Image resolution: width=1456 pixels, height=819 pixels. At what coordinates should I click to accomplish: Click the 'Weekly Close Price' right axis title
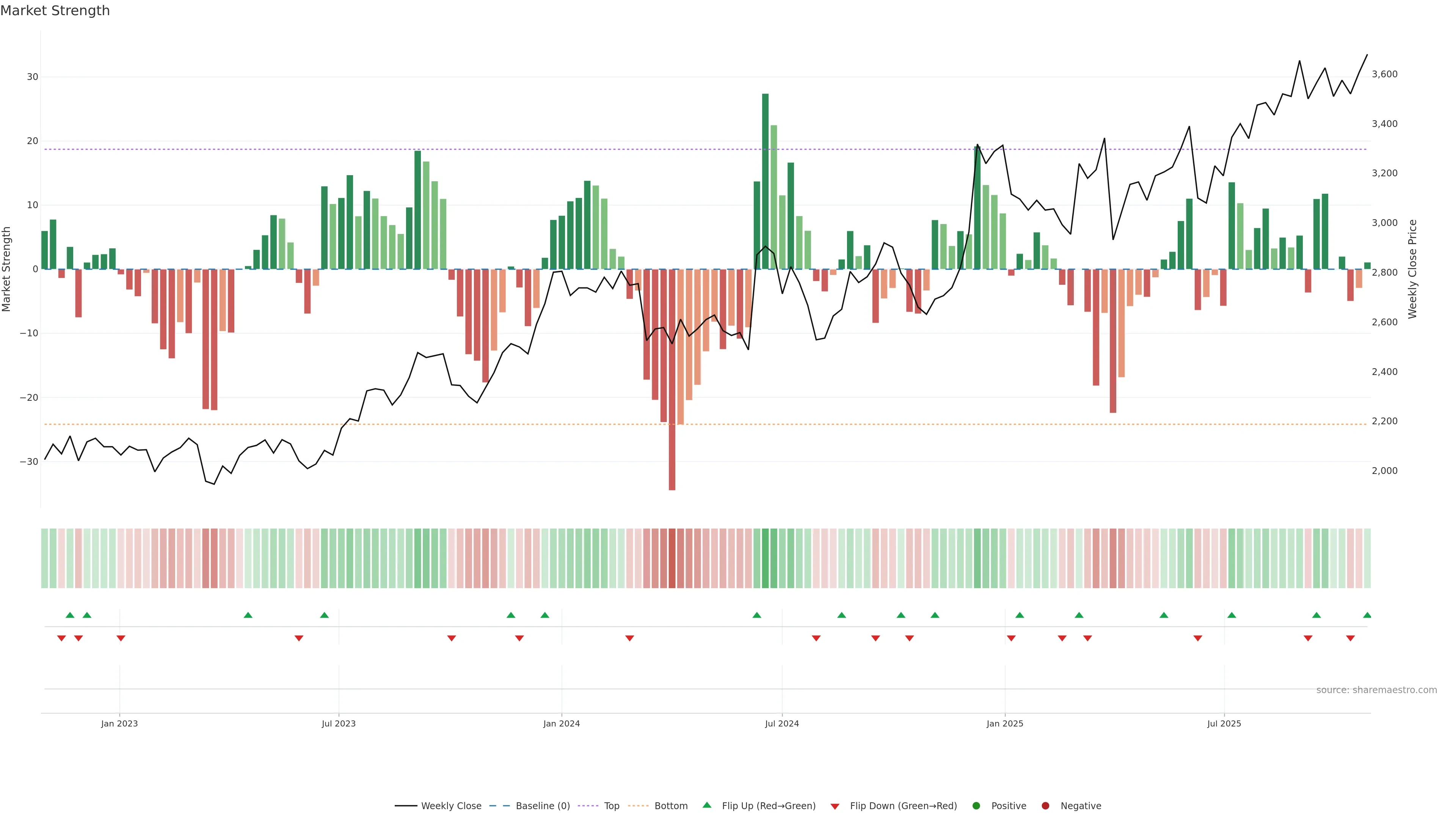1412,269
